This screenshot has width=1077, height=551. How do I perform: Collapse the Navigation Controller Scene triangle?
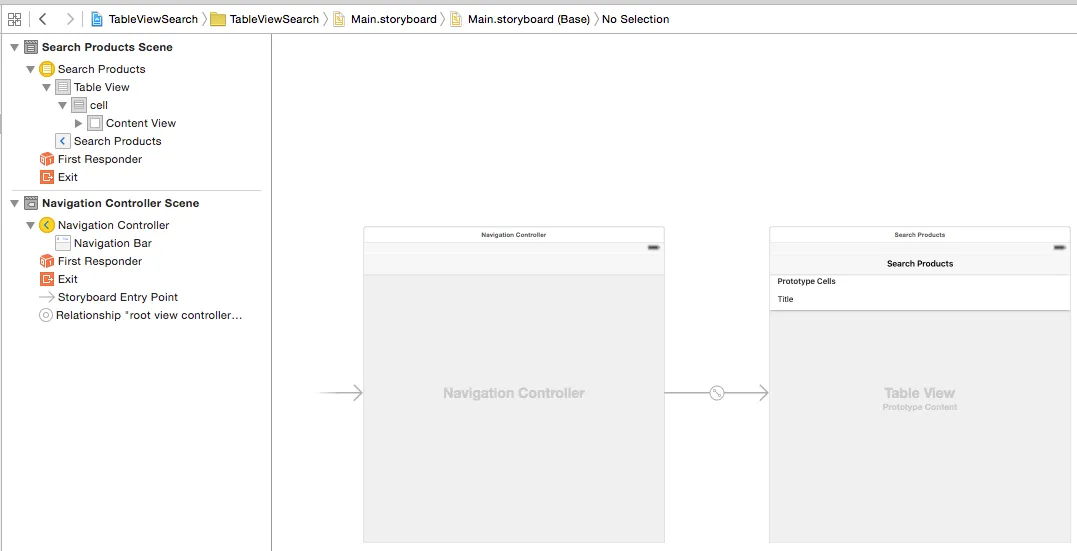tap(14, 203)
